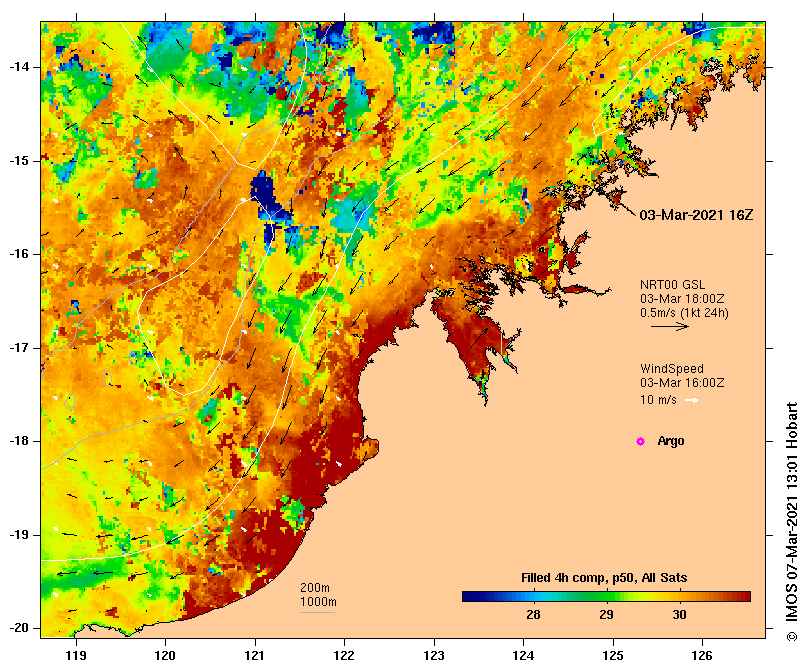This screenshot has height=672, width=809.
Task: Click the '03-Mar-2021 16Z' date label
Action: tap(696, 215)
